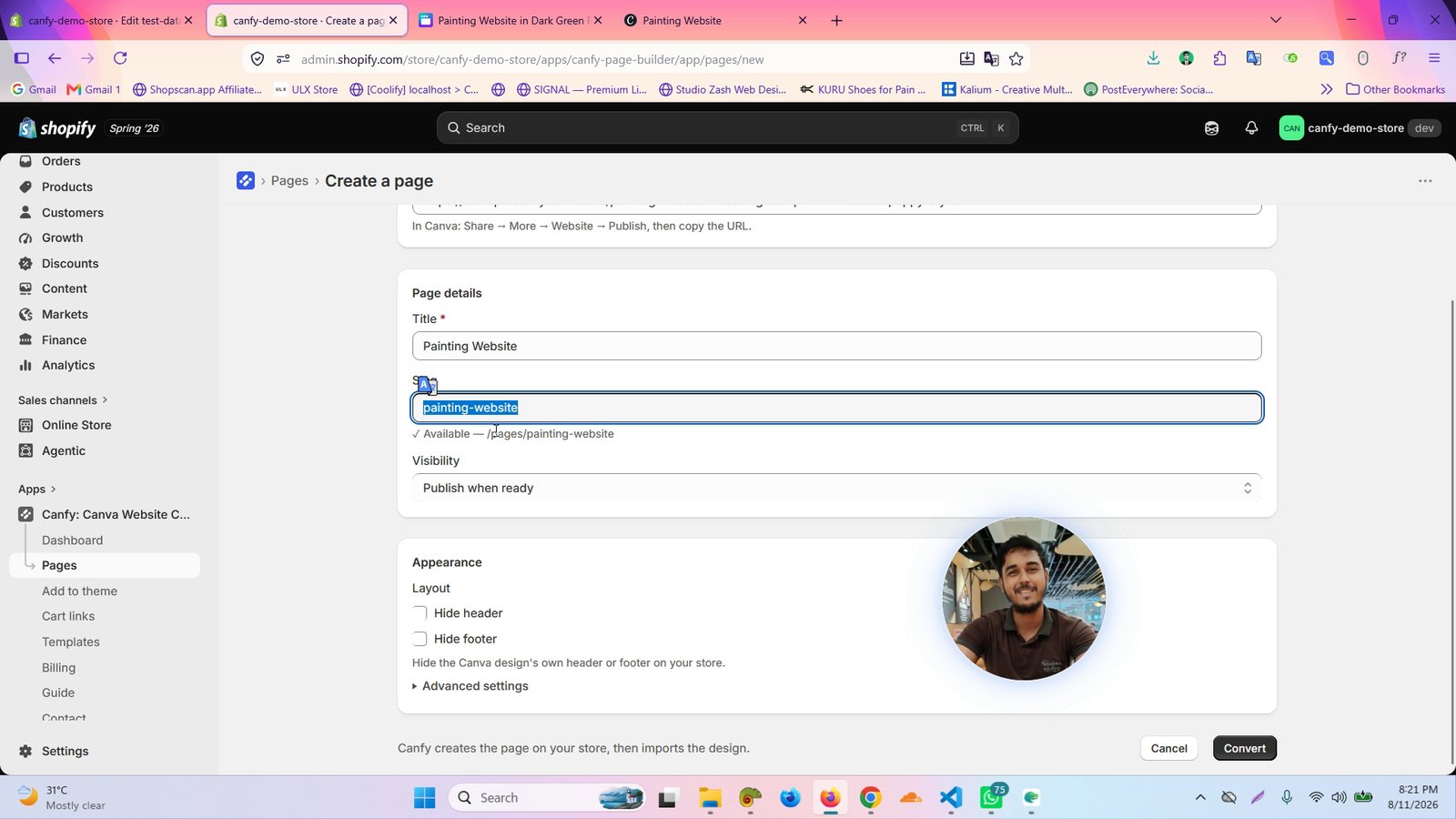Open the Visibility dropdown 'Publish when ready'

pos(837,488)
